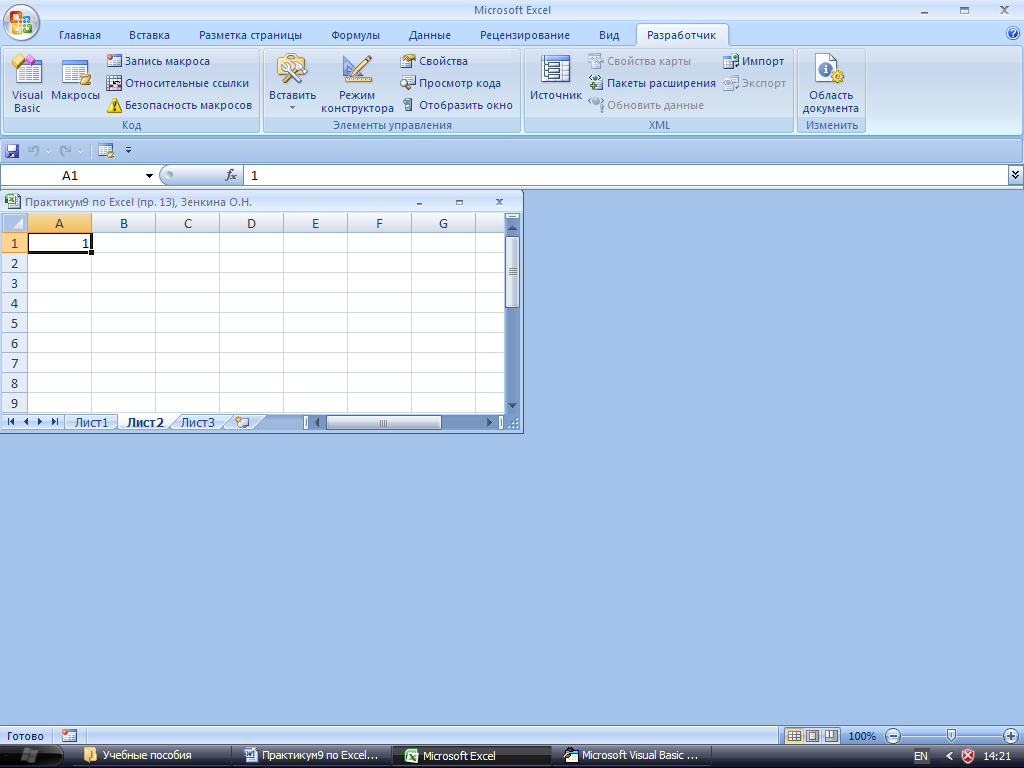The image size is (1024, 768).
Task: Select row 5 header
Action: [14, 323]
